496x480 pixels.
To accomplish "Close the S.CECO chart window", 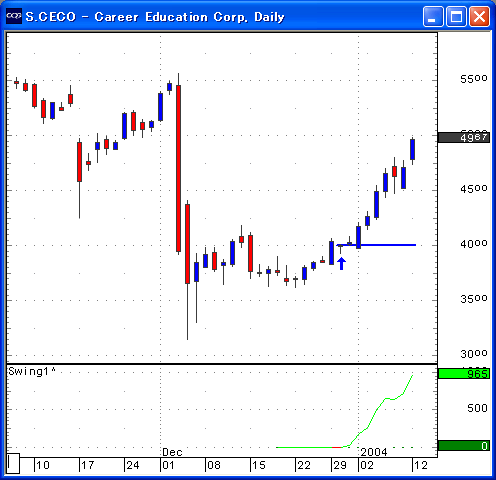I will click(479, 16).
